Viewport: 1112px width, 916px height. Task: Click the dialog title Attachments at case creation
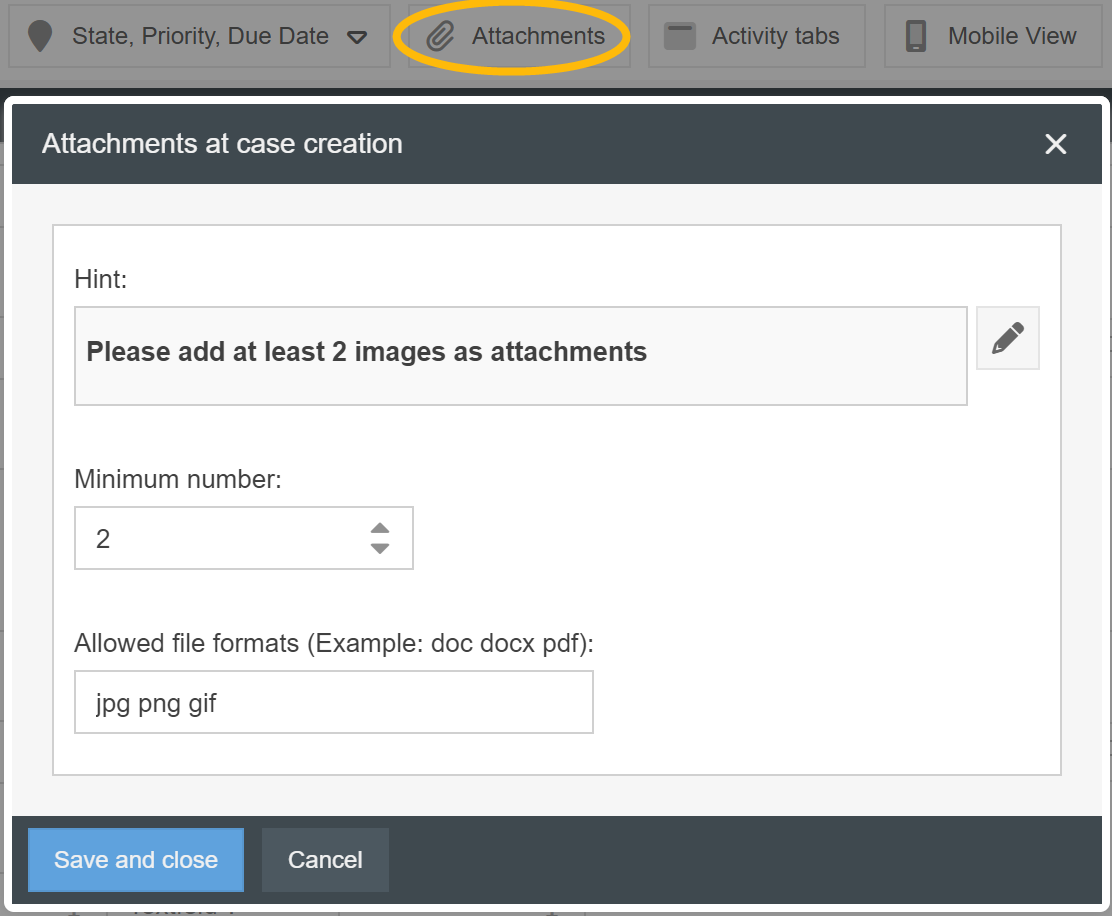(222, 144)
